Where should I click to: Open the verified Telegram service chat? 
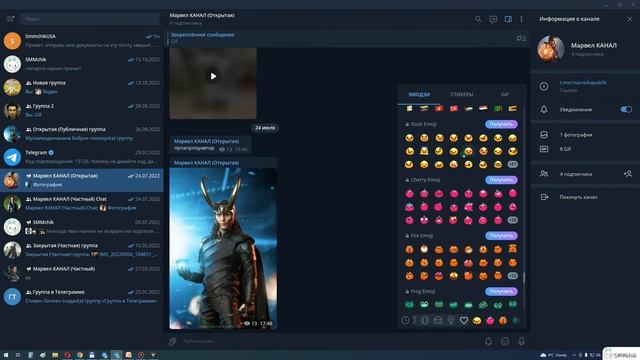click(82, 157)
